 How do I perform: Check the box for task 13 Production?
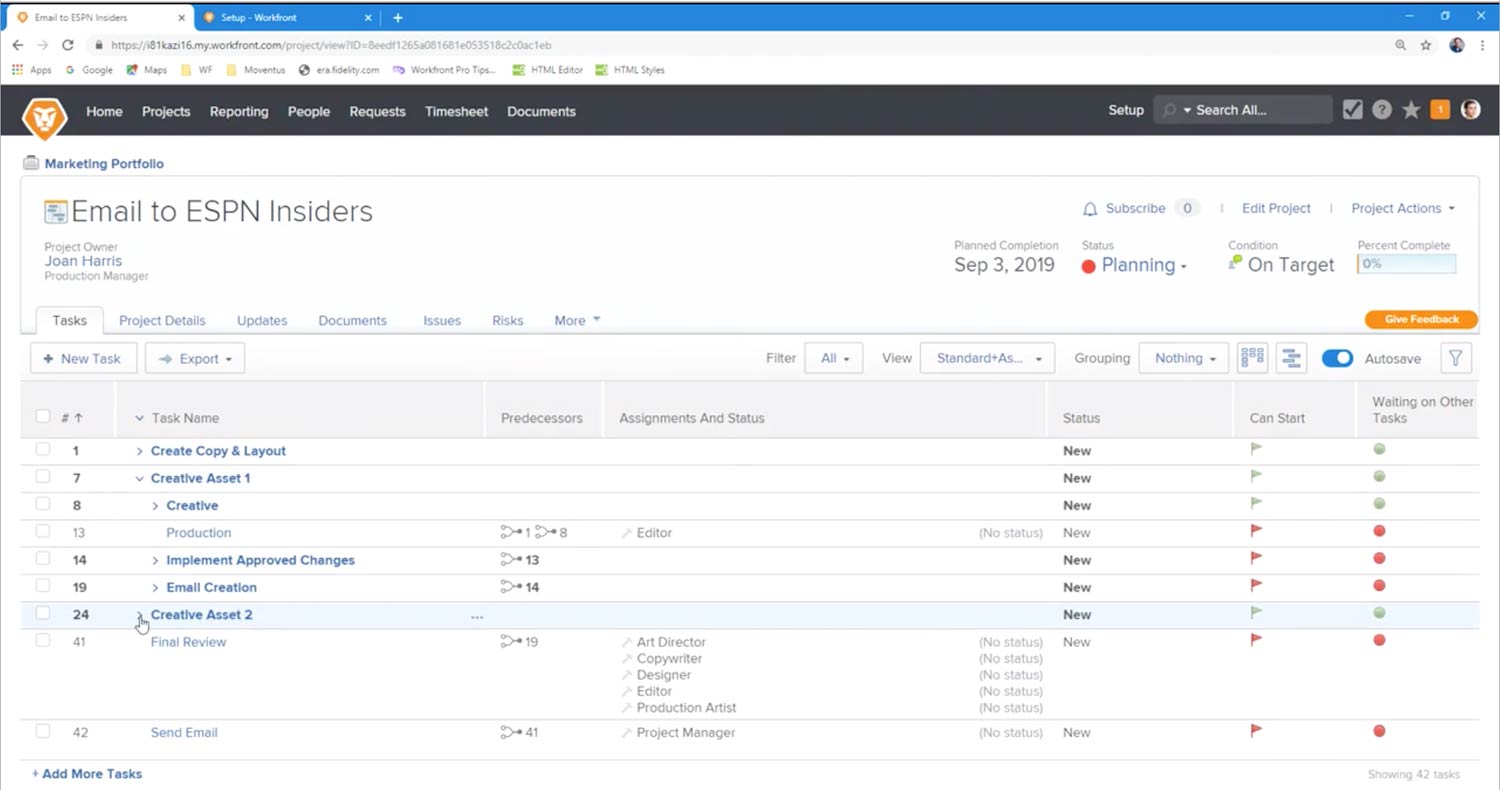coord(42,532)
